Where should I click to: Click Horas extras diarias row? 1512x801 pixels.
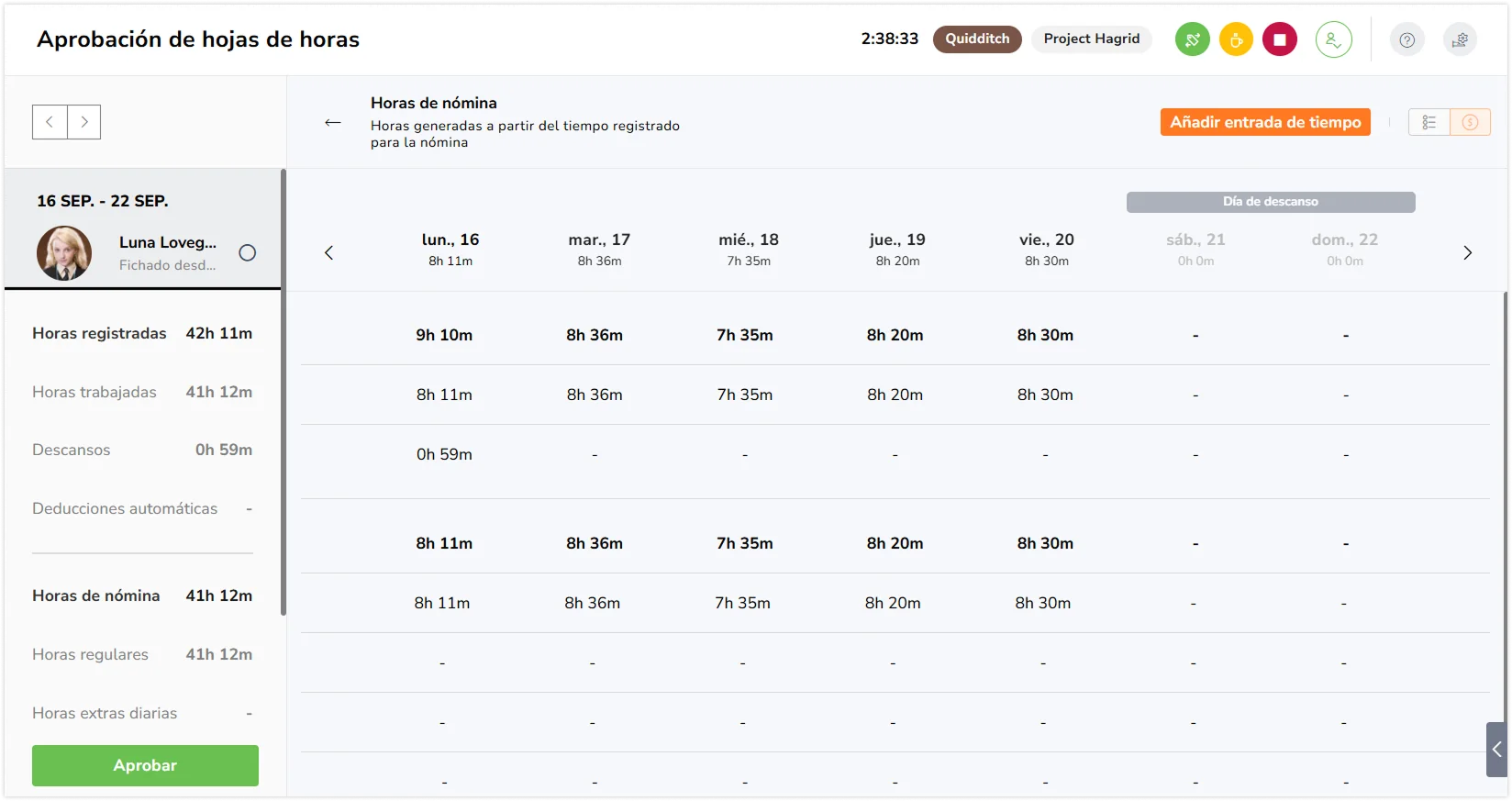coord(142,713)
